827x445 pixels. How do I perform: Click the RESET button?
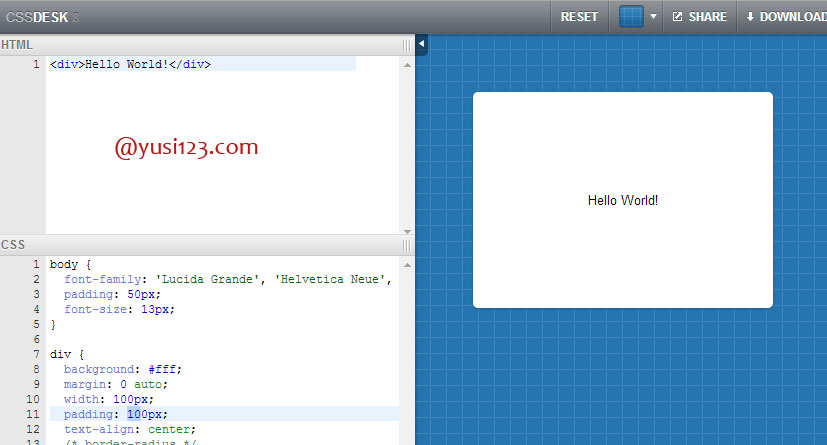(x=579, y=17)
